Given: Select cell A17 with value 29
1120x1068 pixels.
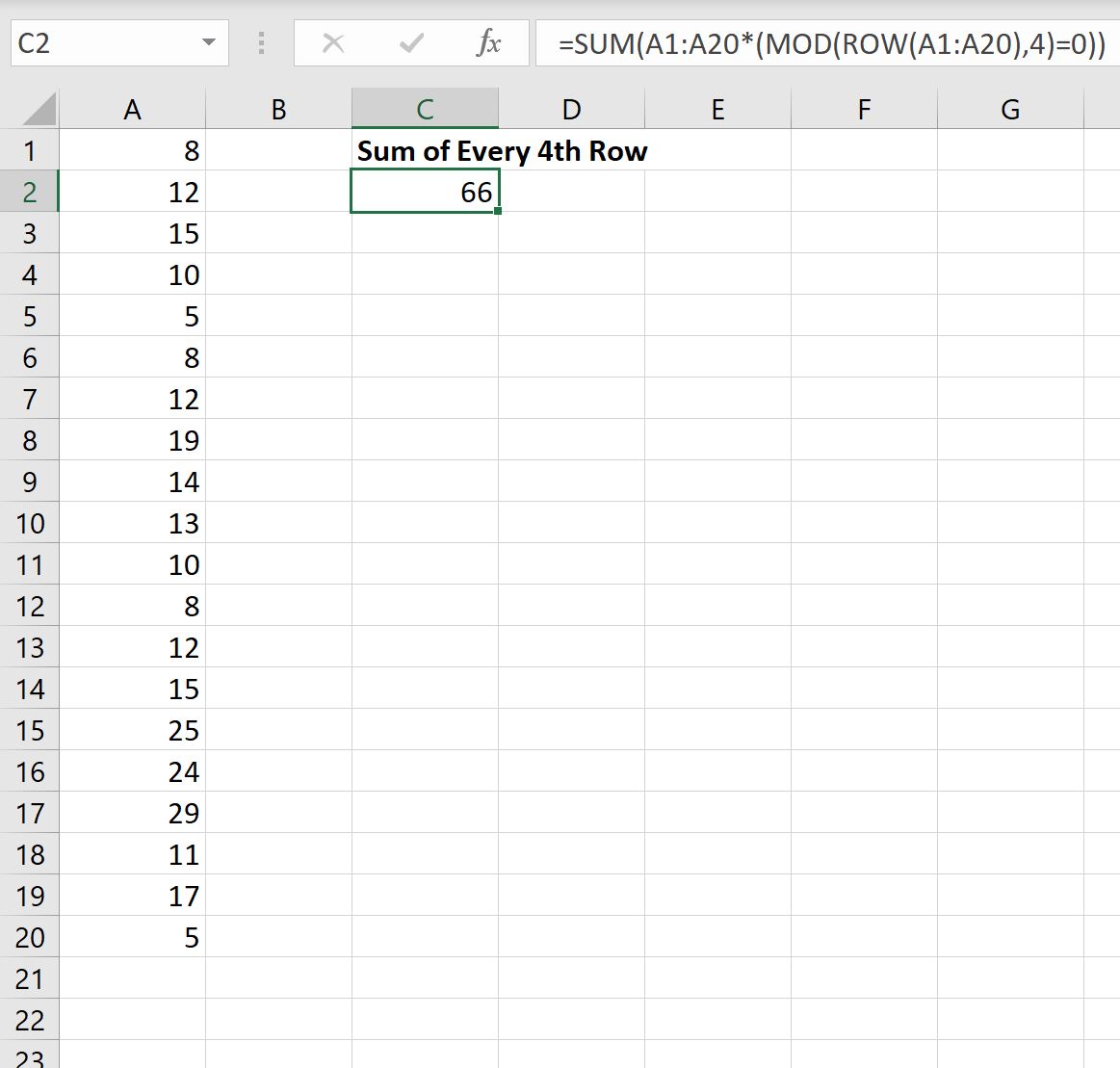Looking at the screenshot, I should point(132,813).
